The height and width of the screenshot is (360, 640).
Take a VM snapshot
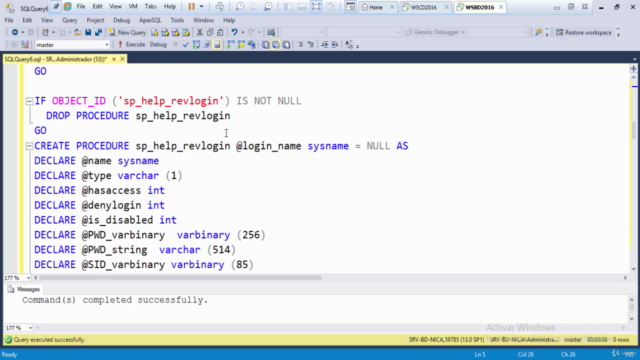click(240, 7)
